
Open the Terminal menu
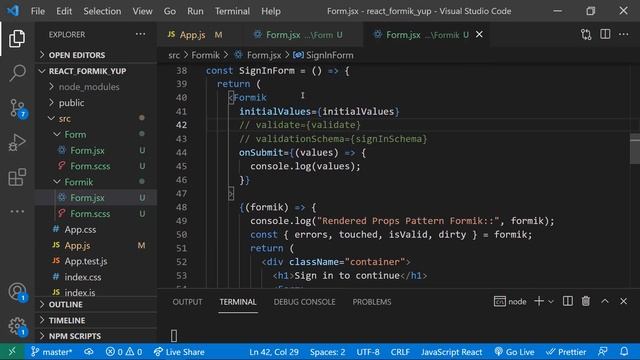pos(232,11)
